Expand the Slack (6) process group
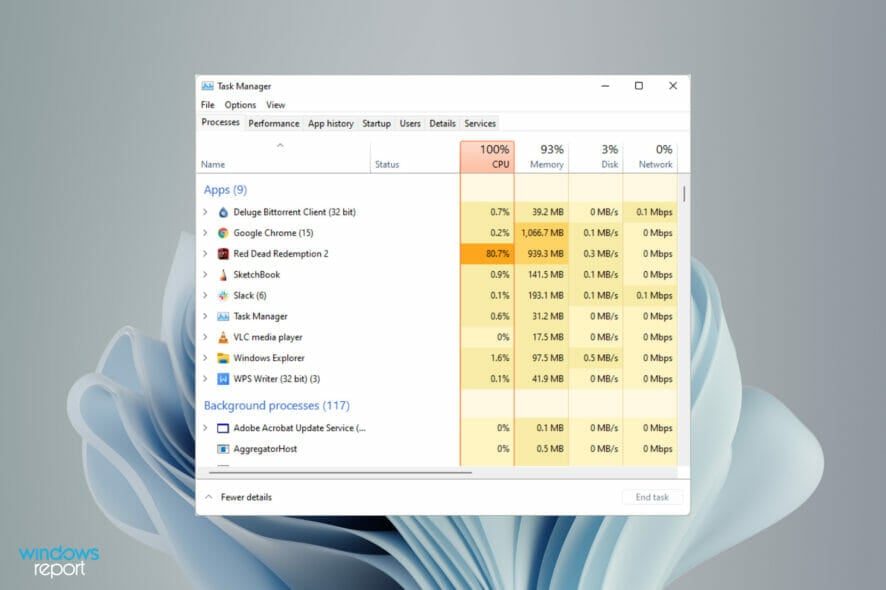 pyautogui.click(x=206, y=296)
